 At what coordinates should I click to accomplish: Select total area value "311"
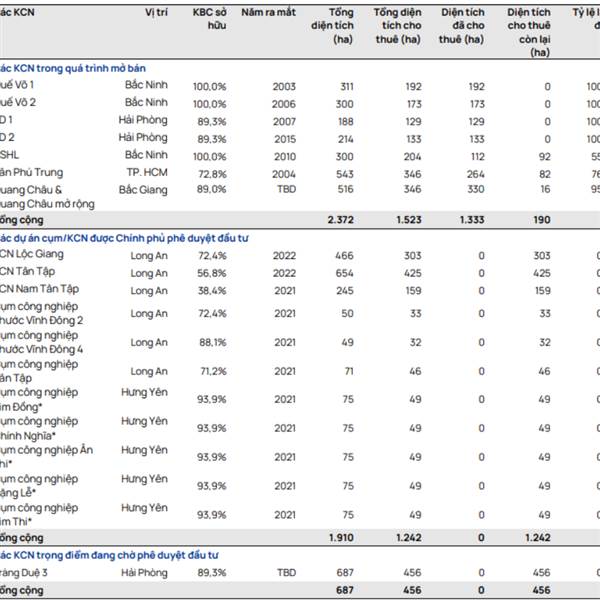point(347,87)
